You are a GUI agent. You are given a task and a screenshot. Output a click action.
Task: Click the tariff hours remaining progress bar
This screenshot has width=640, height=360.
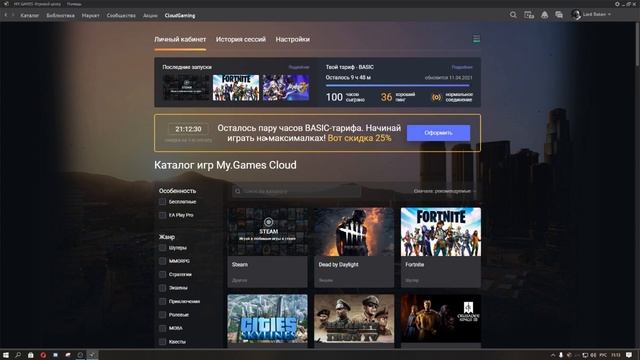(x=398, y=86)
